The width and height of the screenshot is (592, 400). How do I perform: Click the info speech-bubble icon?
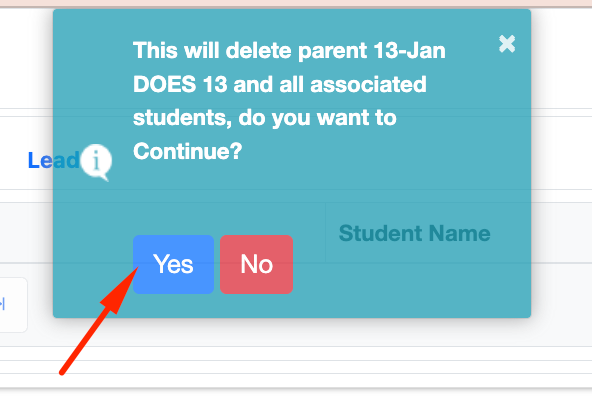coord(96,162)
